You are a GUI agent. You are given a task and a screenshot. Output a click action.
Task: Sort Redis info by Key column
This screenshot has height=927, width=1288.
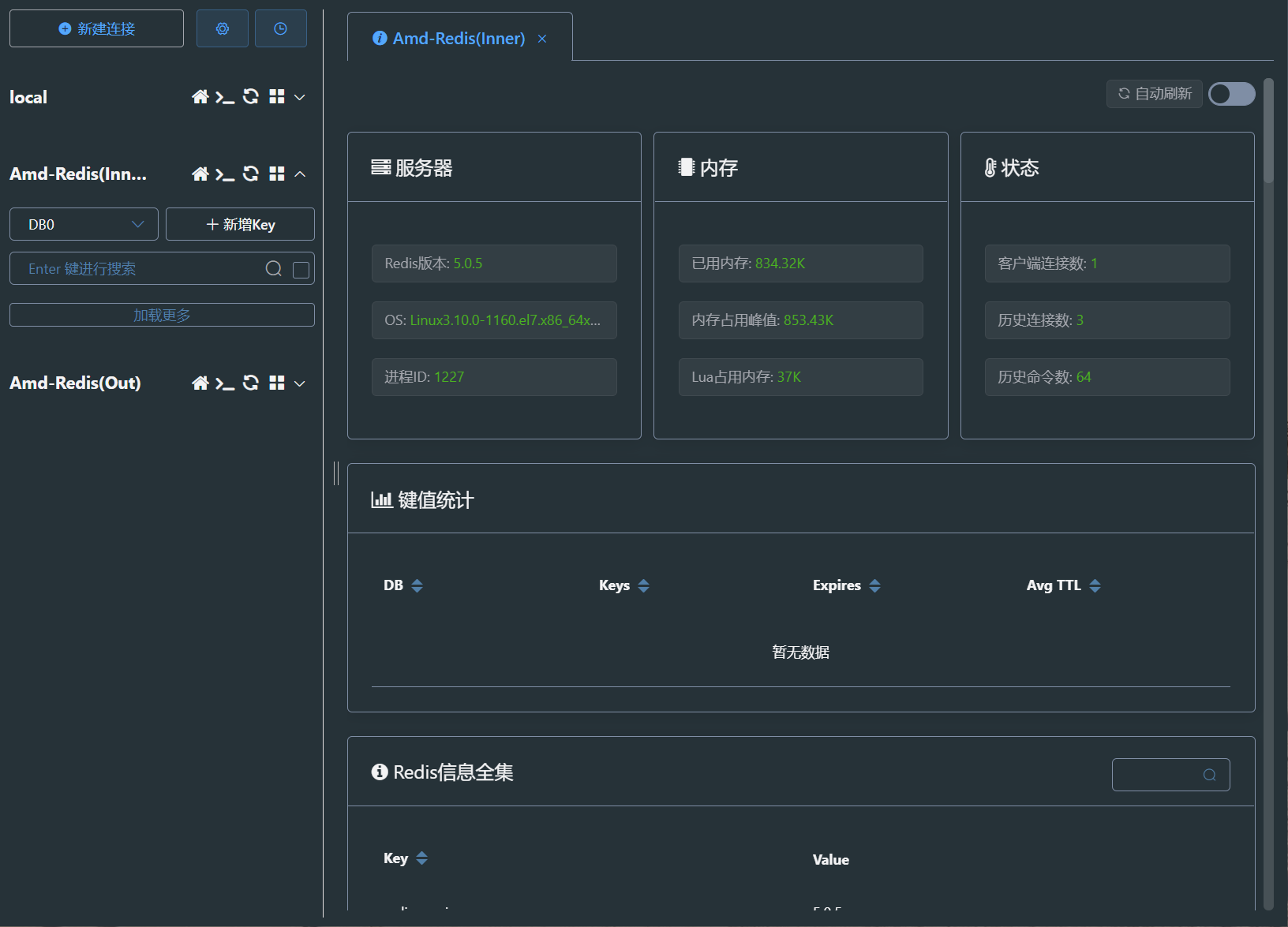[x=422, y=858]
